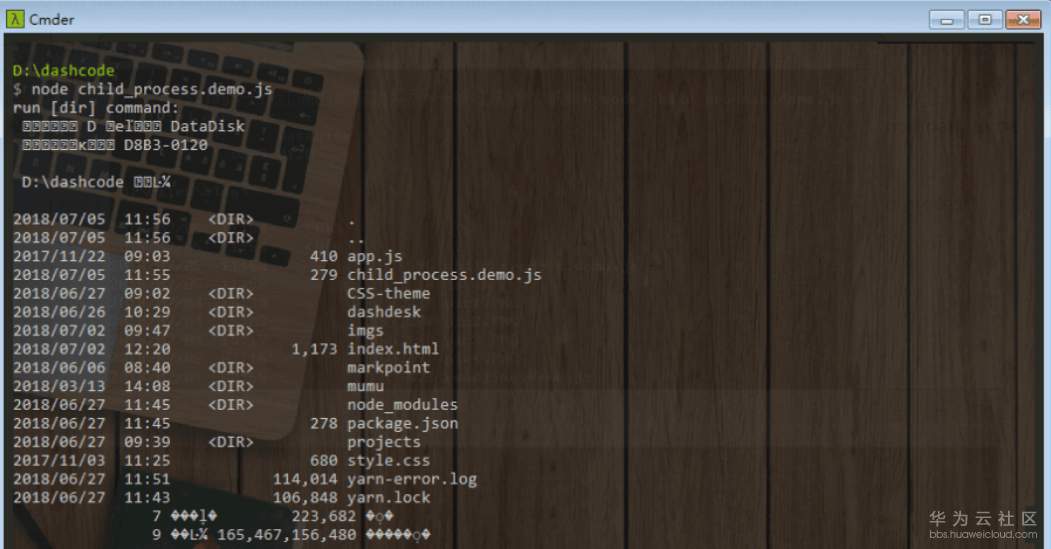Click the file size 680 of style.css

coord(324,461)
